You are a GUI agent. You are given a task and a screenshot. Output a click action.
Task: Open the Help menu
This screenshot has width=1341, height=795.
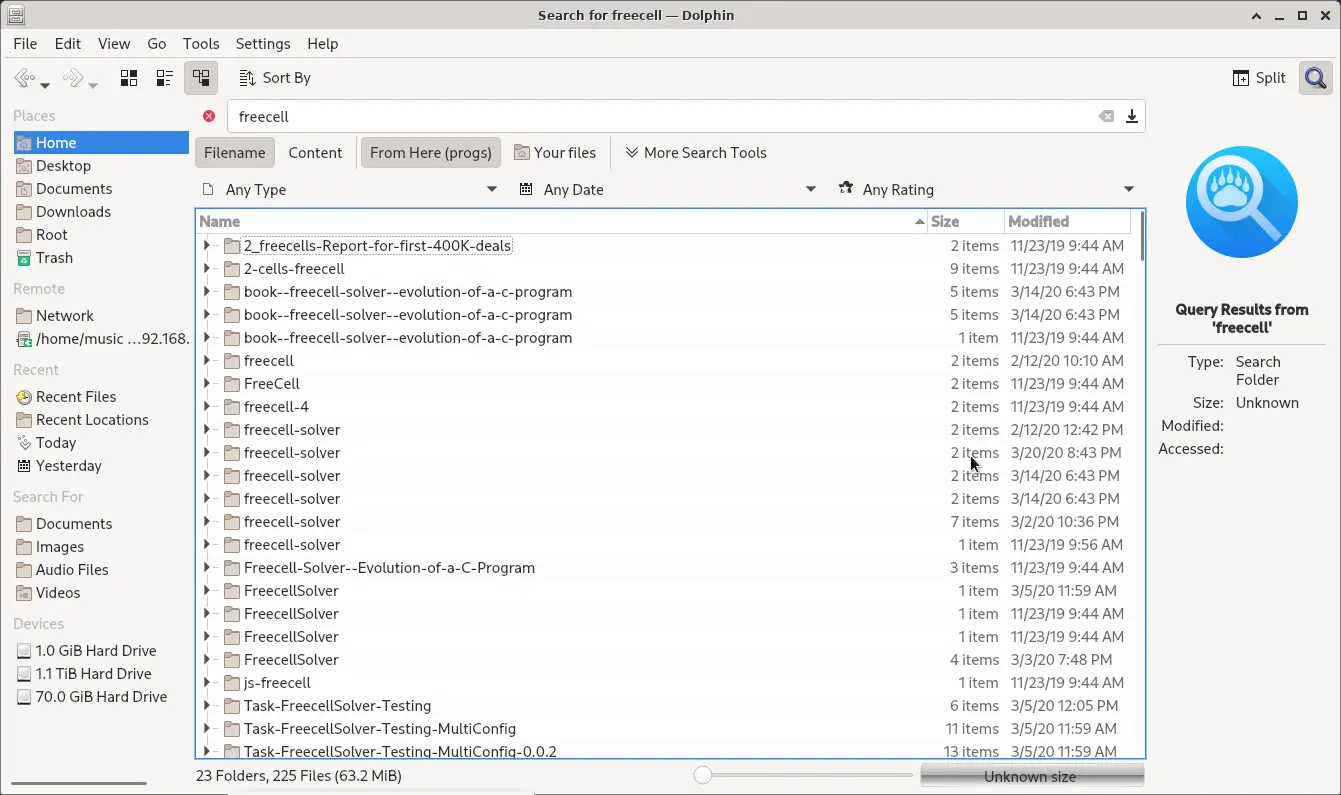[323, 44]
